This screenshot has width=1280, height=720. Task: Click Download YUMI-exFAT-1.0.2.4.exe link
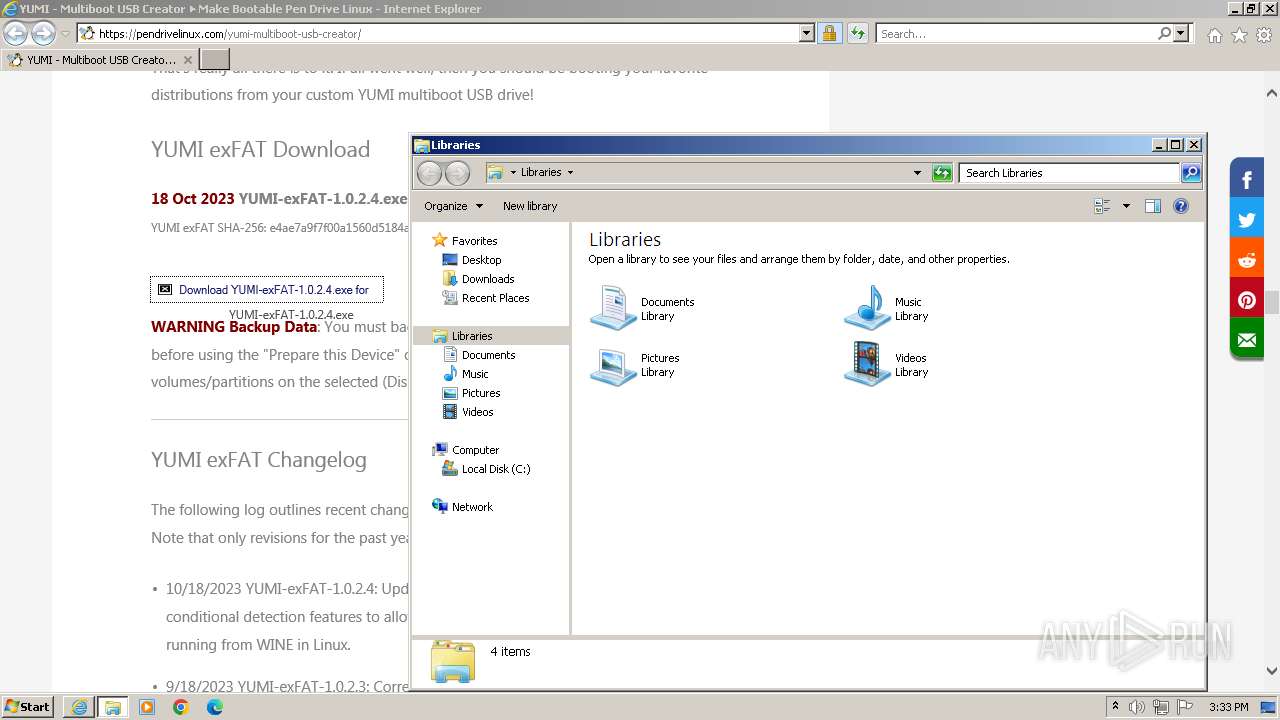click(x=267, y=290)
